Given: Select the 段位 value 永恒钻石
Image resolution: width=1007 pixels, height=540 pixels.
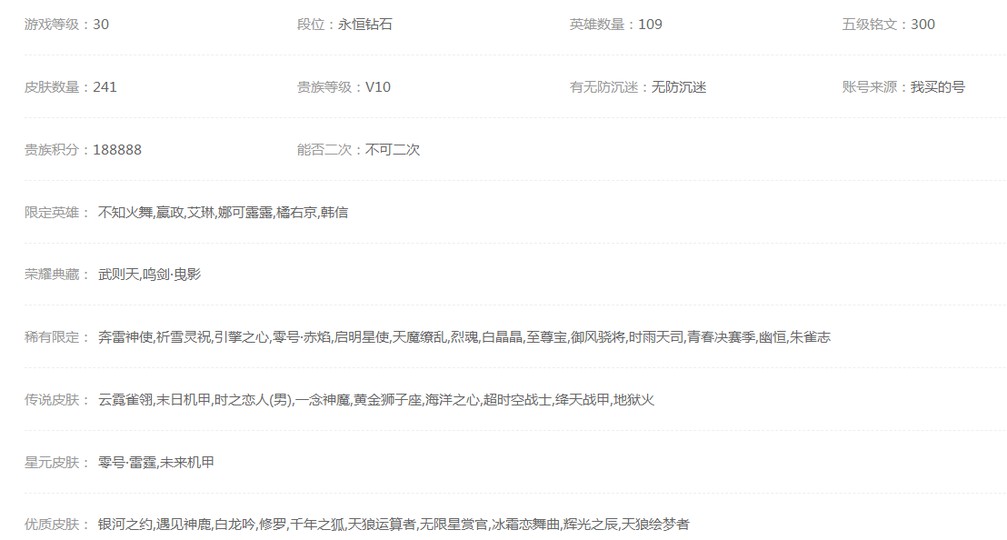Looking at the screenshot, I should click(x=365, y=24).
